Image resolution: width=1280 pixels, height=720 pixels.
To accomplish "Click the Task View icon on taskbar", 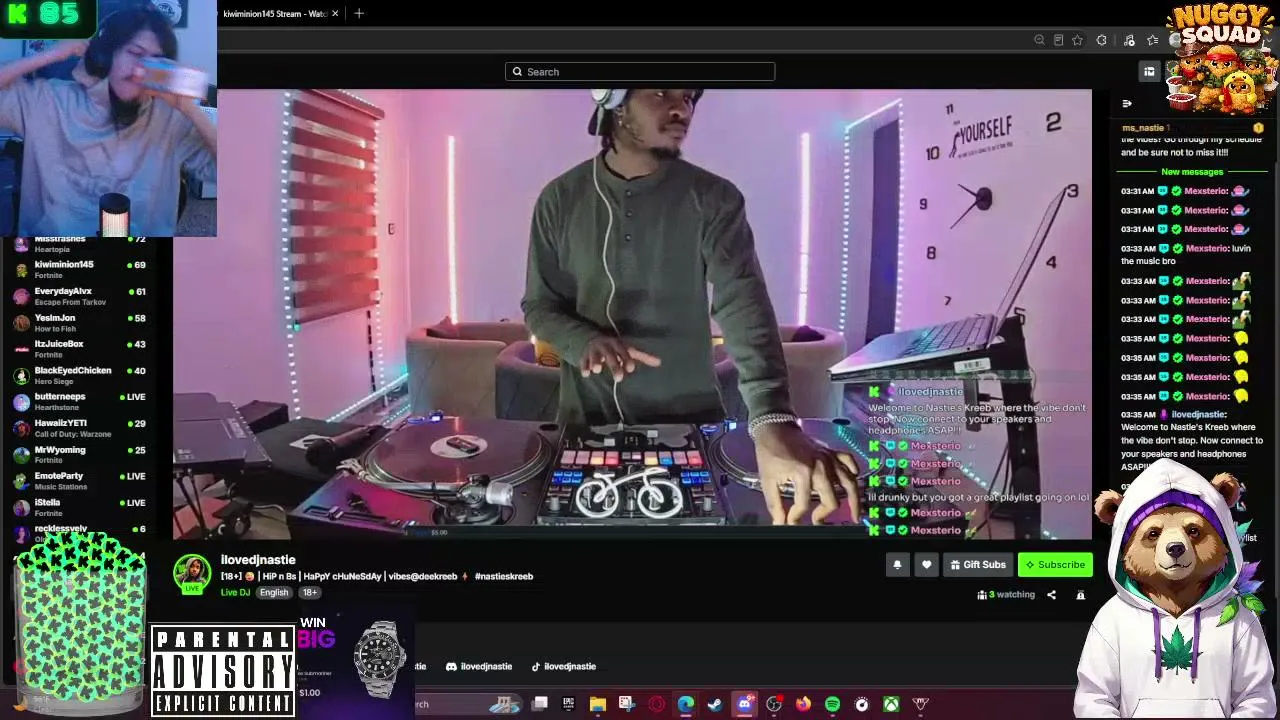I will (540, 705).
